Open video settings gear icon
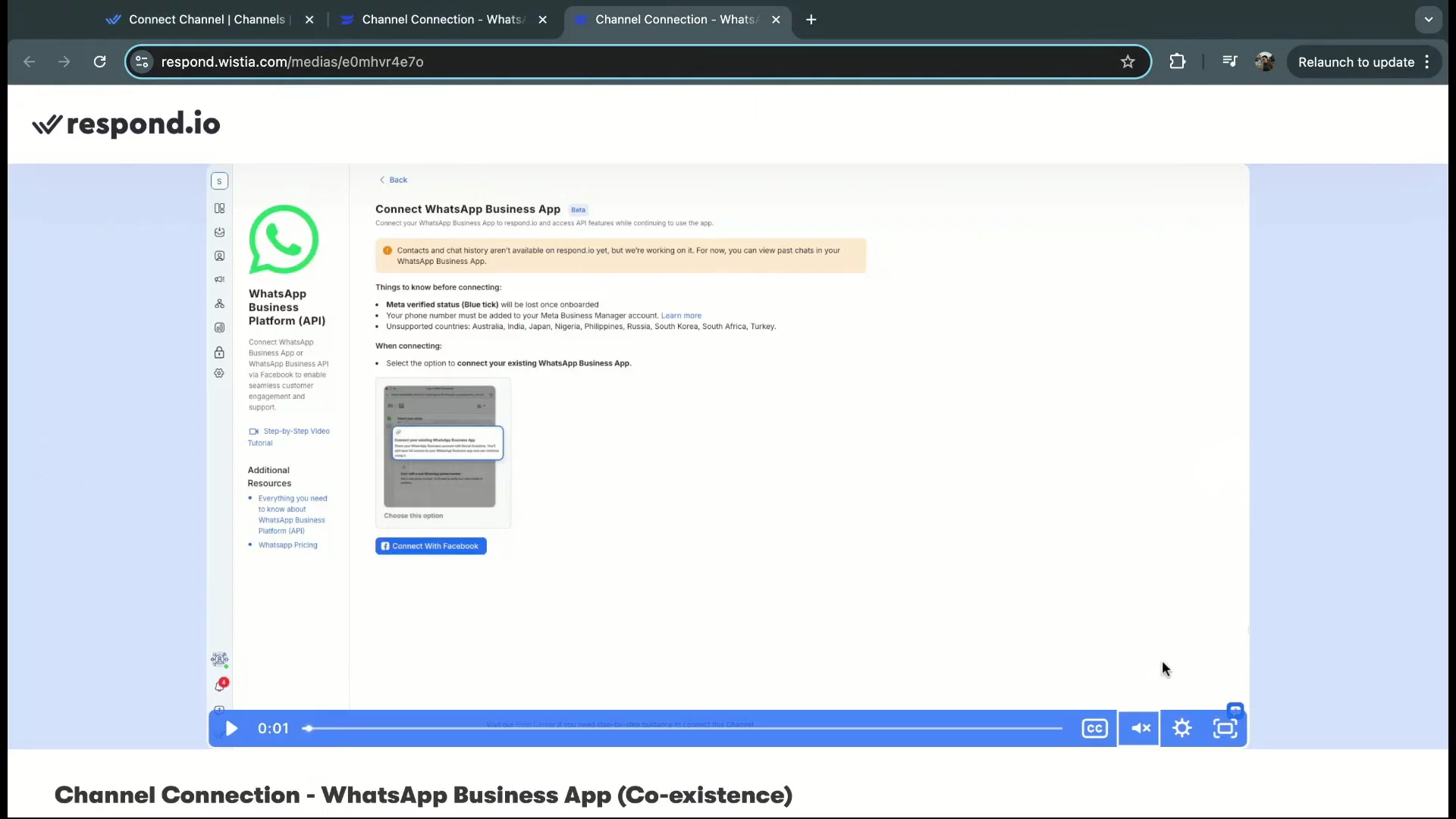Image resolution: width=1456 pixels, height=819 pixels. 1181,729
